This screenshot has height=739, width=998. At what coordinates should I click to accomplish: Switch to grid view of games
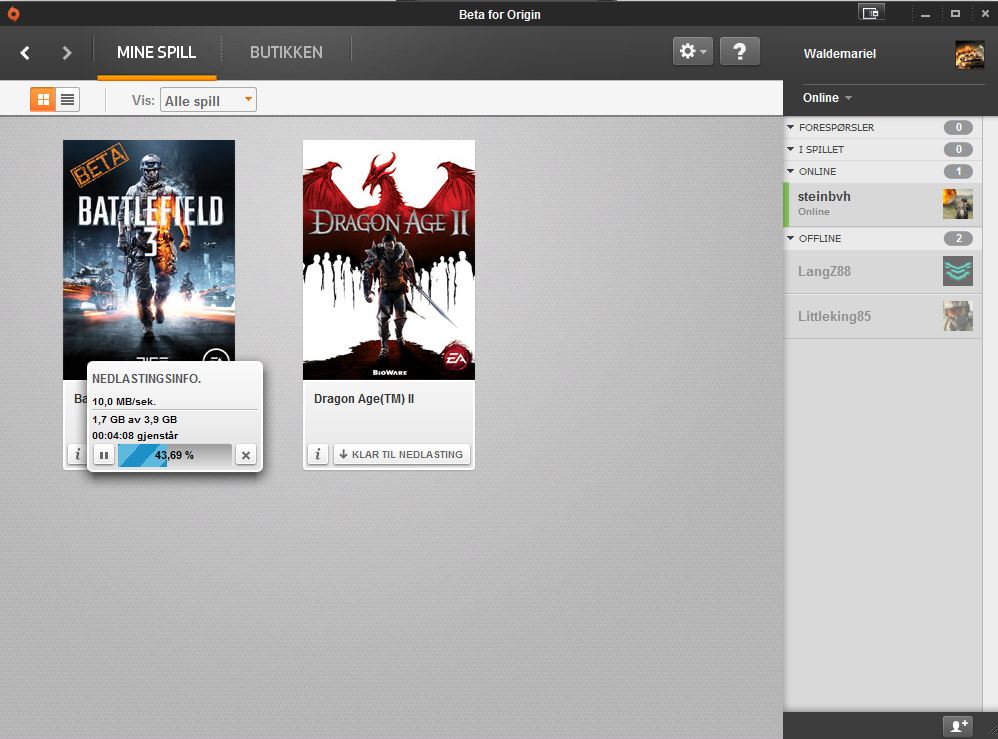[x=43, y=99]
